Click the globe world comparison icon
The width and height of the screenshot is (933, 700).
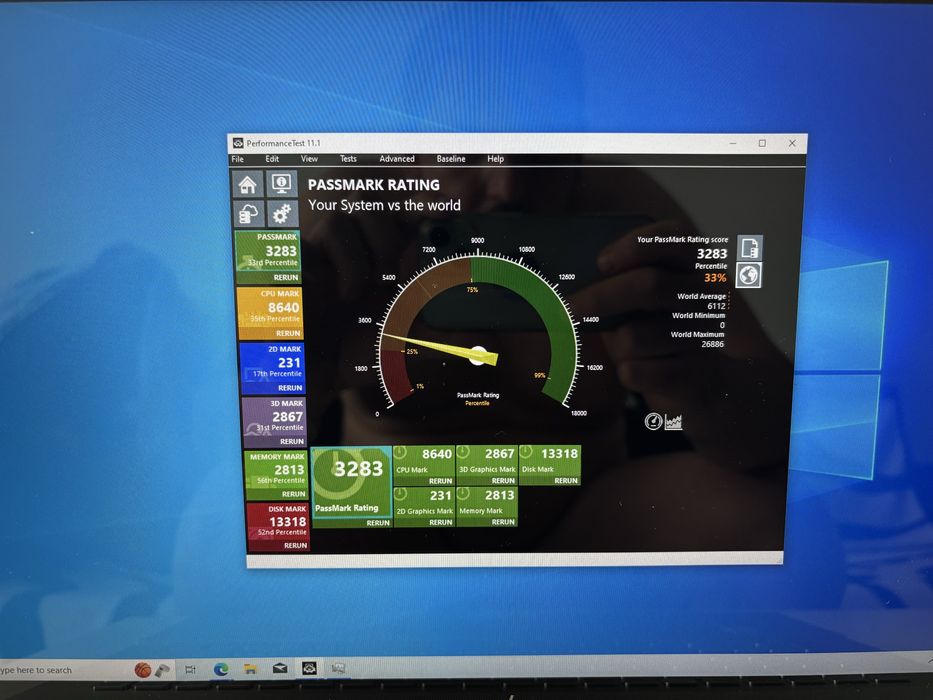[749, 275]
